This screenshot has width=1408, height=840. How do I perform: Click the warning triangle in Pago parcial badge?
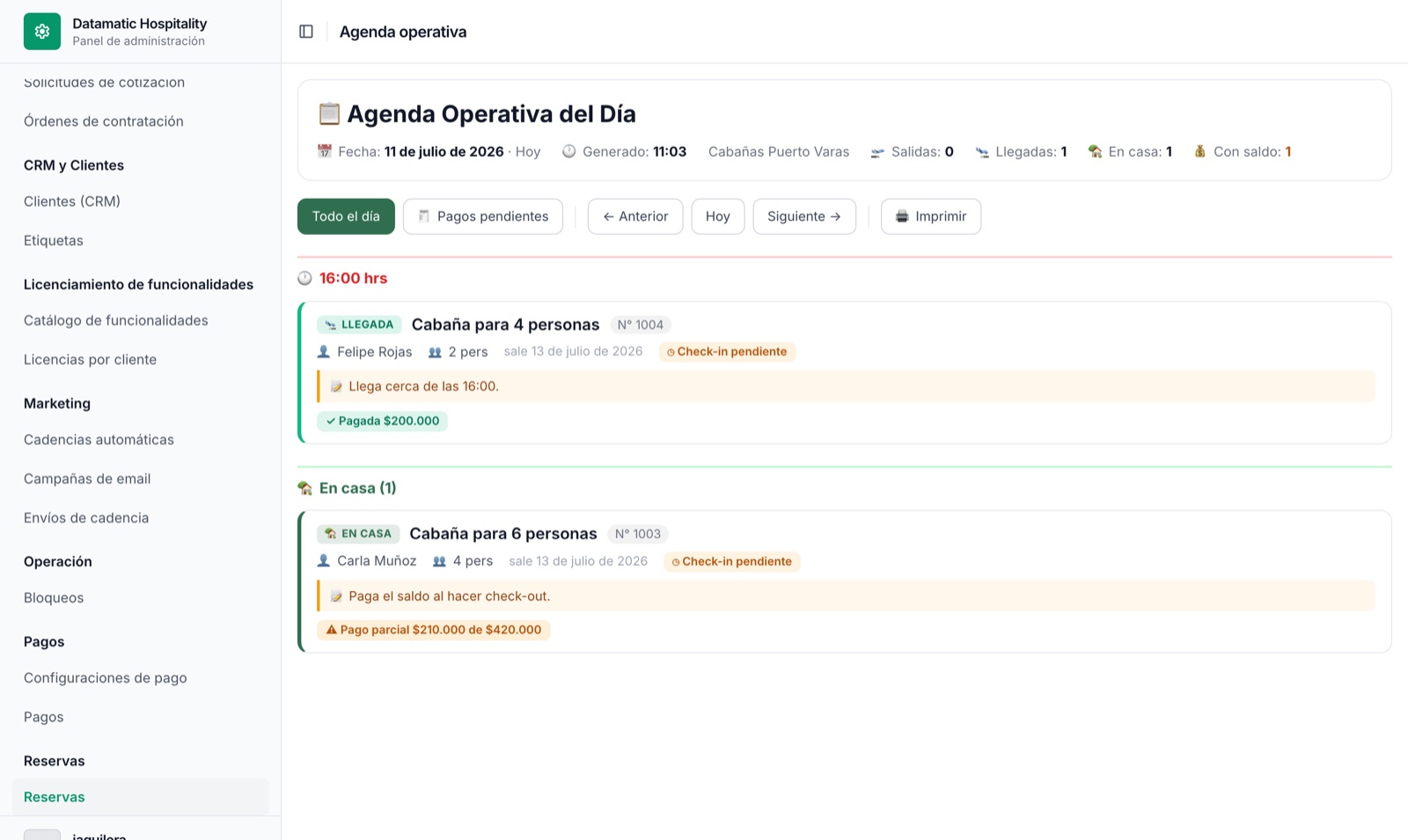point(332,630)
